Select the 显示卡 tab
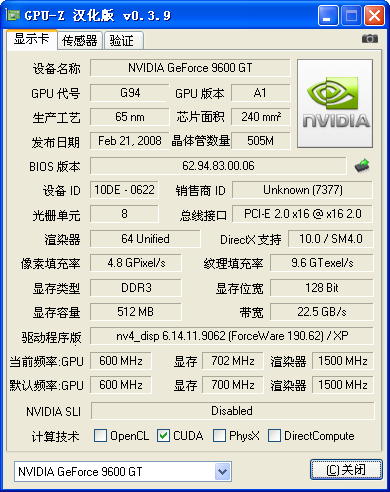The image size is (390, 492). 31,39
